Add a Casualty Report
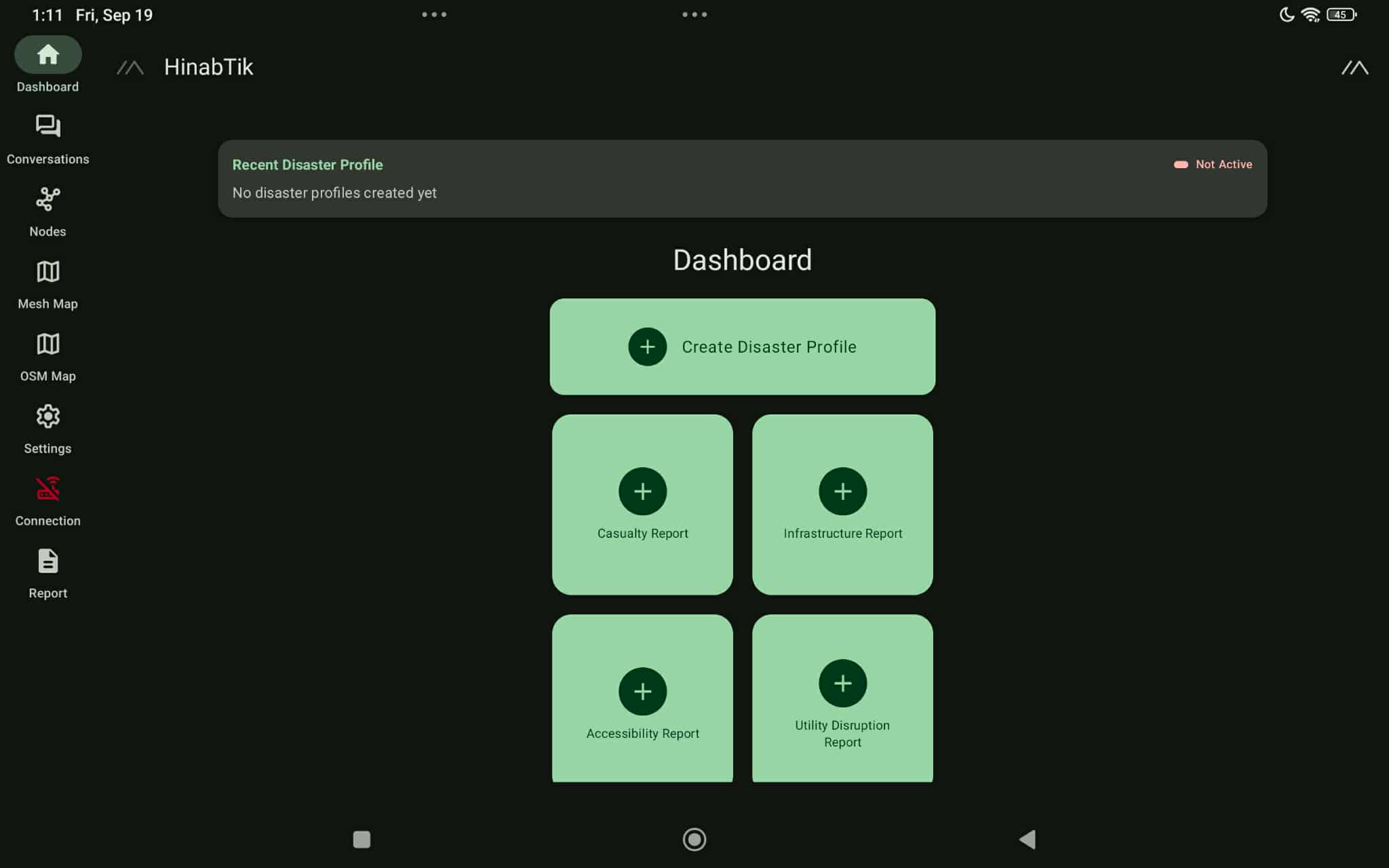The height and width of the screenshot is (868, 1389). point(642,492)
